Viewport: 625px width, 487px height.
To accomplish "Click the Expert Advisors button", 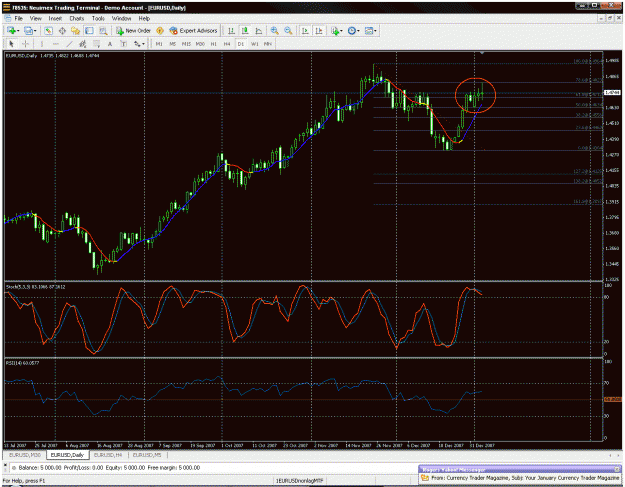I will pos(193,31).
